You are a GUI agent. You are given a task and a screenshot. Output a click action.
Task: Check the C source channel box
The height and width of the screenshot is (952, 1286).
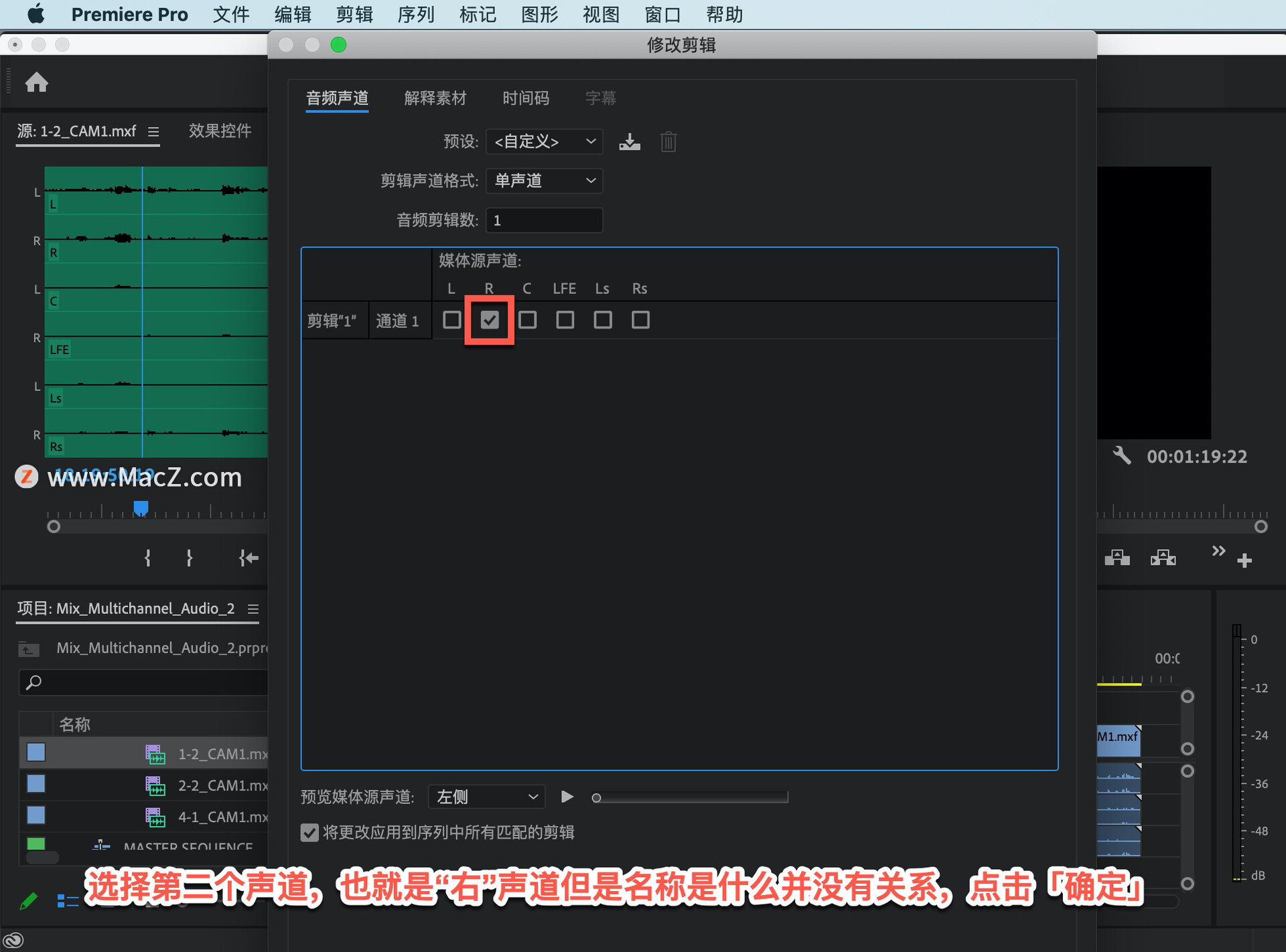coord(528,320)
